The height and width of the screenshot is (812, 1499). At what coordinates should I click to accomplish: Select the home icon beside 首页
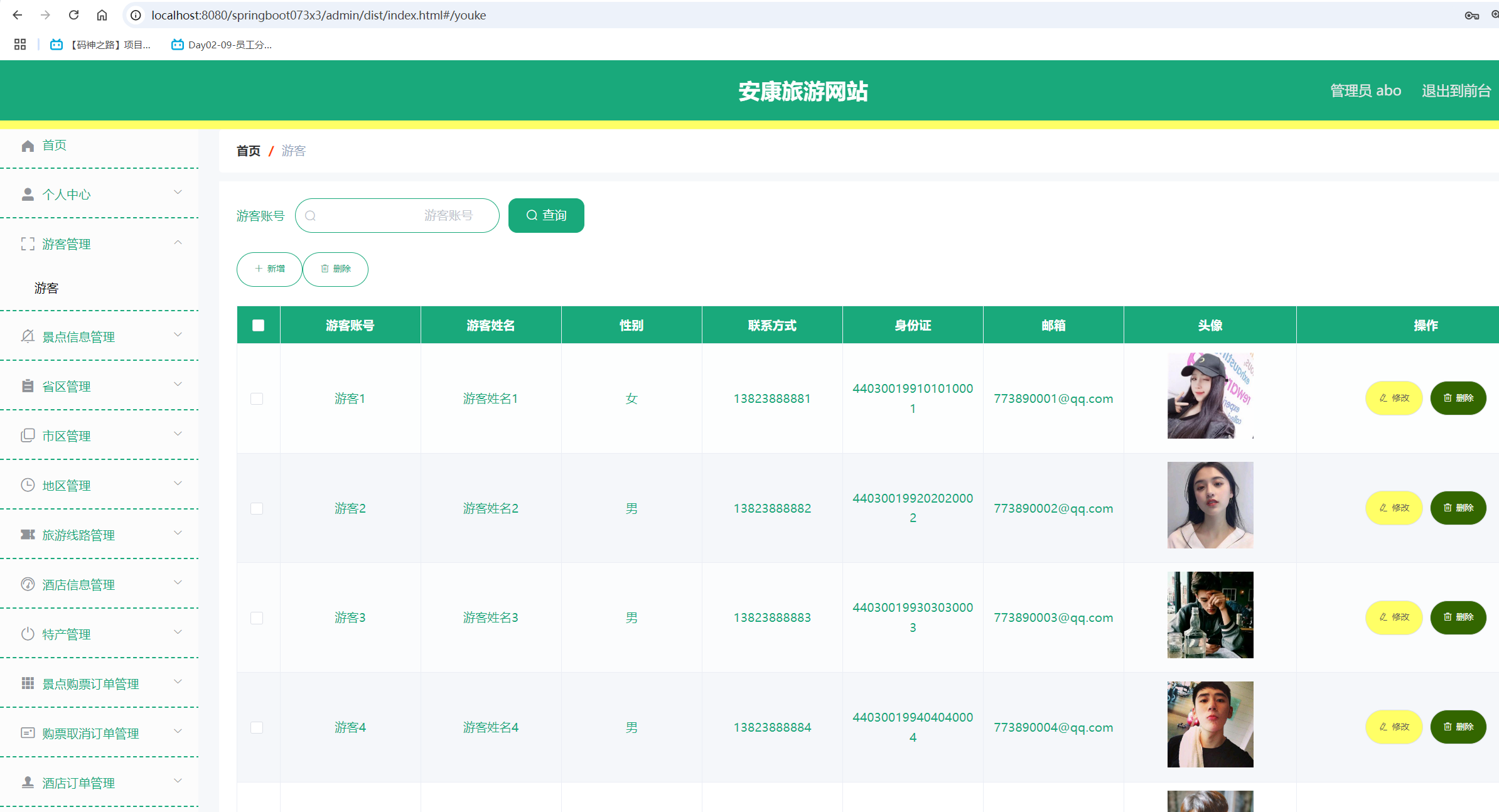pos(28,145)
